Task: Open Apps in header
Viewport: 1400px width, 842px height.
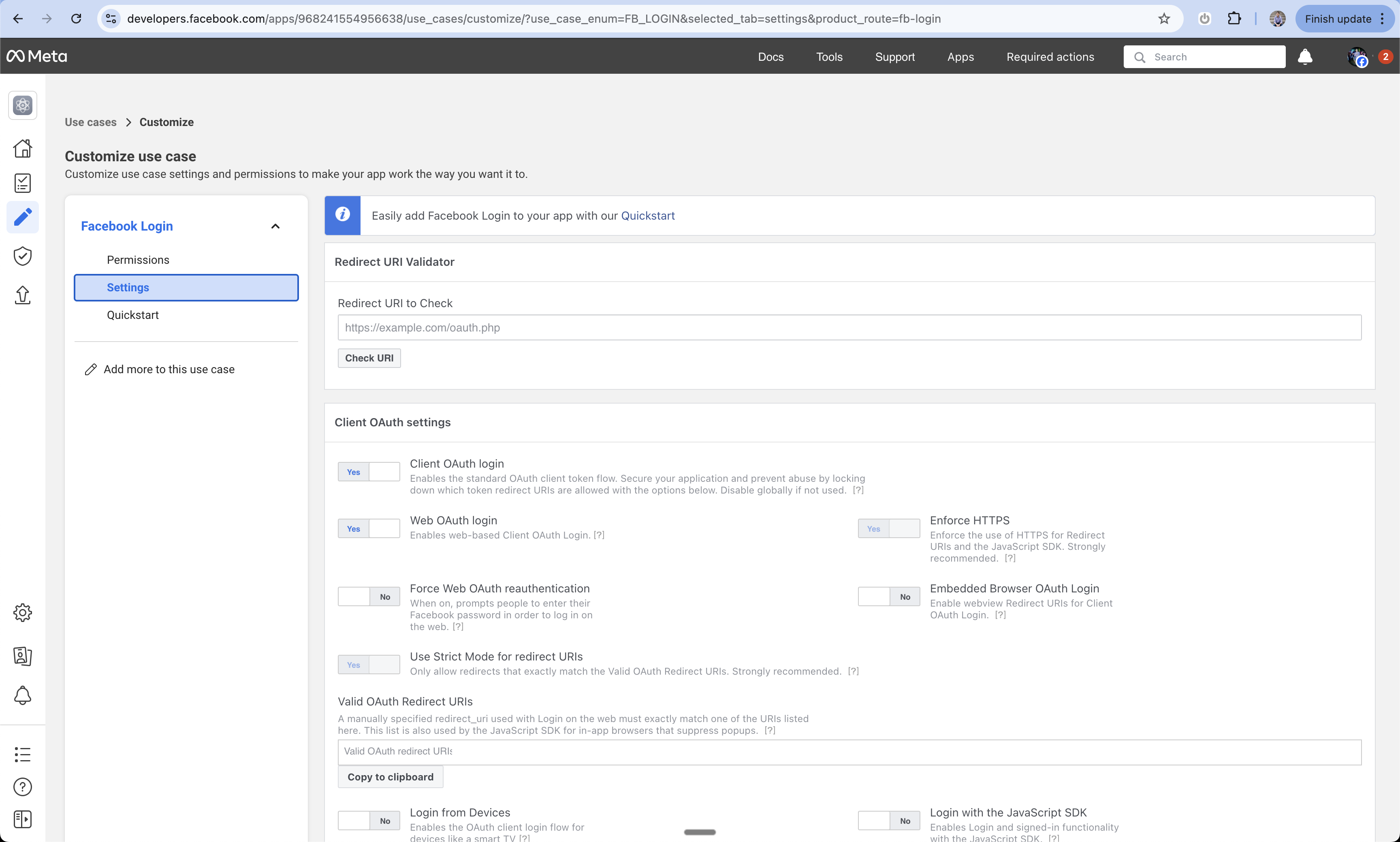Action: click(960, 57)
